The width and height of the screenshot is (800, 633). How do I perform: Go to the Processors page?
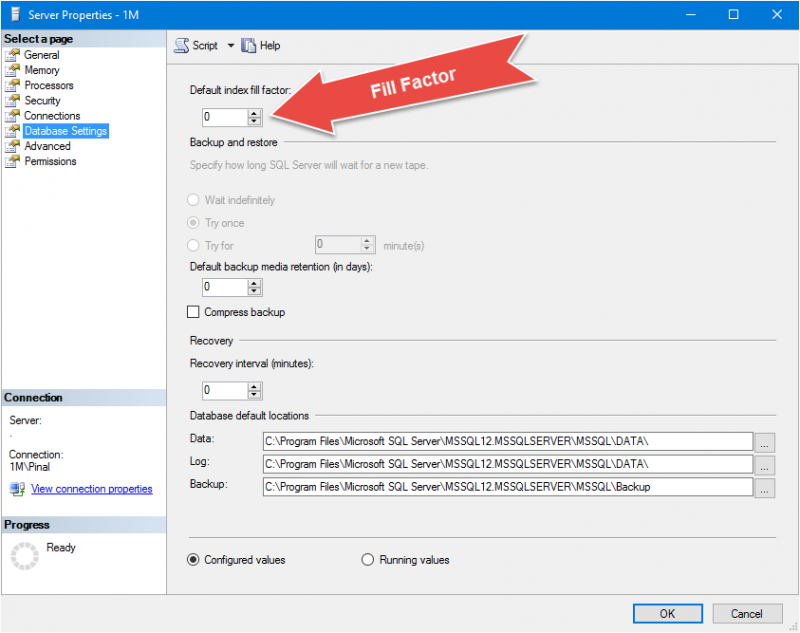(48, 85)
